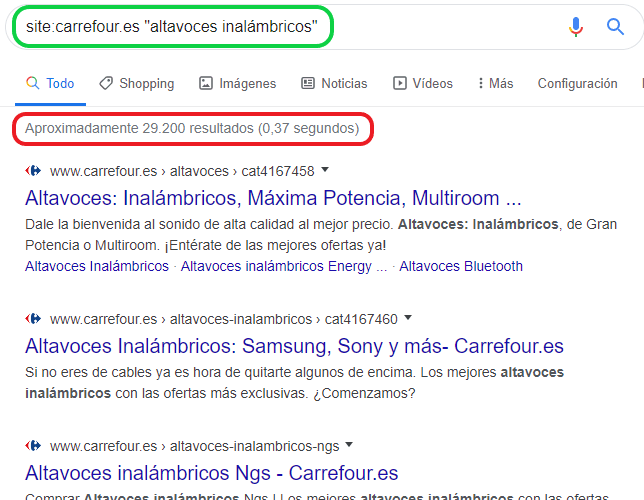
Task: Switch to the Vídeos tab
Action: tap(423, 83)
